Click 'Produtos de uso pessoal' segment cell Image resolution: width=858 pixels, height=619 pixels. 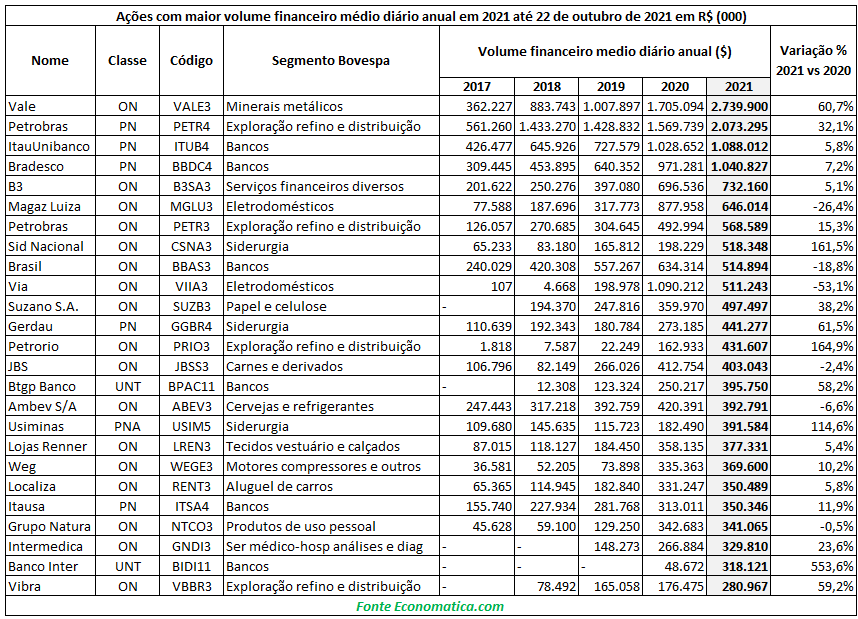tap(331, 526)
